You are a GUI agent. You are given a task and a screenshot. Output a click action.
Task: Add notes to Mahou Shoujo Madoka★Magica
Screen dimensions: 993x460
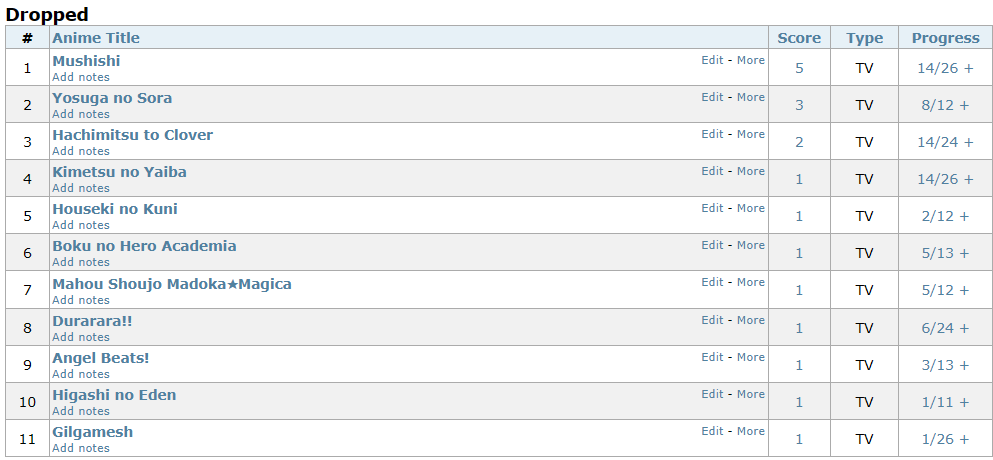tap(80, 300)
